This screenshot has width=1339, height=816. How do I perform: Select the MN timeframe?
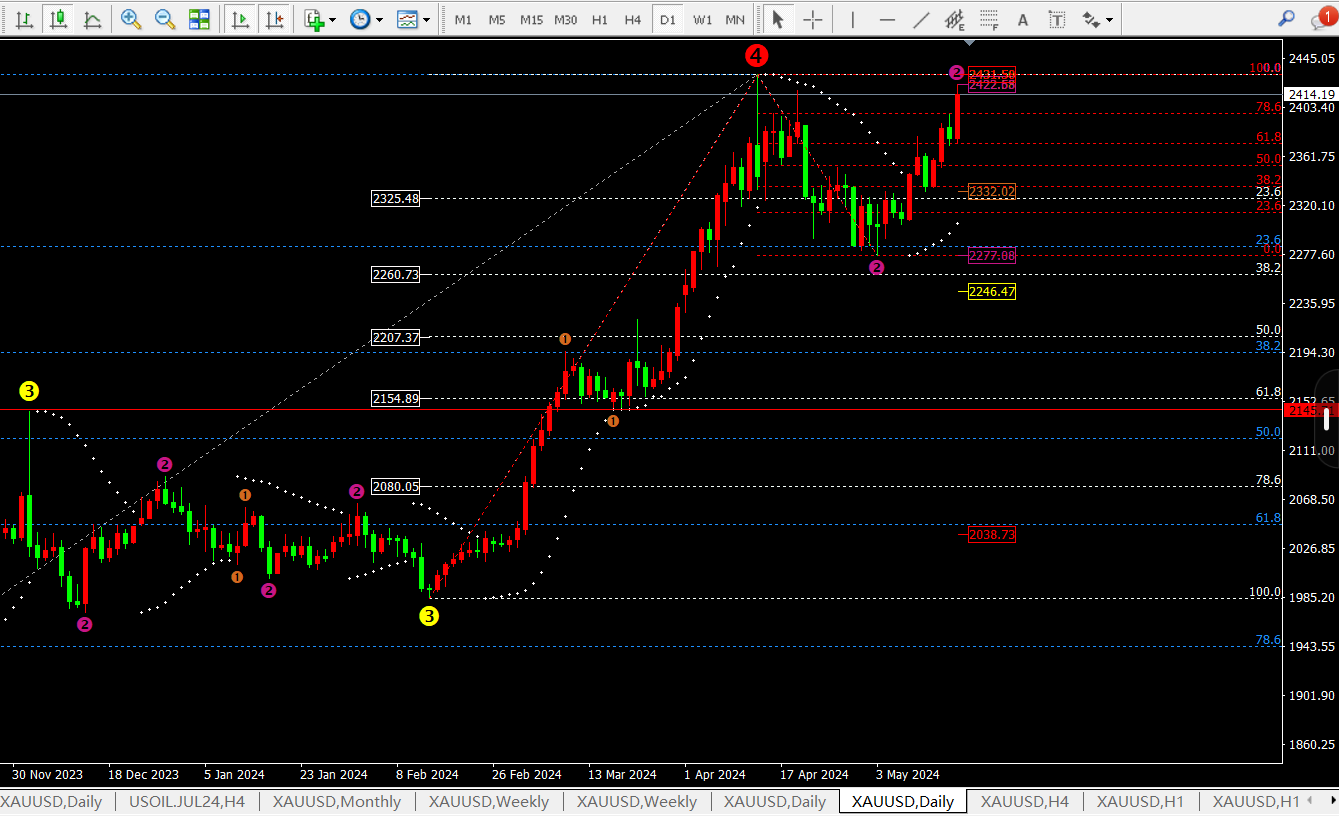pos(735,19)
